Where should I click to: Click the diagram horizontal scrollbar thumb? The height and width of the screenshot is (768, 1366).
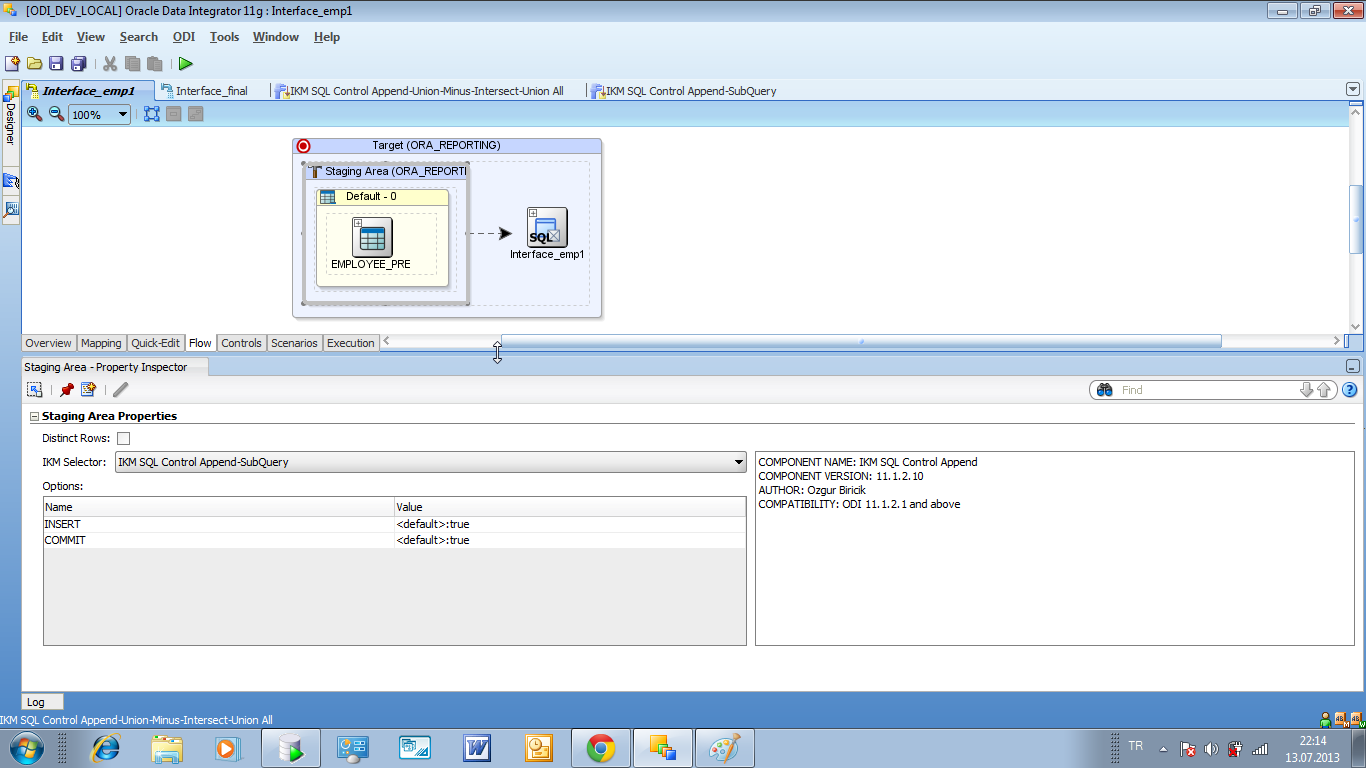tap(861, 341)
